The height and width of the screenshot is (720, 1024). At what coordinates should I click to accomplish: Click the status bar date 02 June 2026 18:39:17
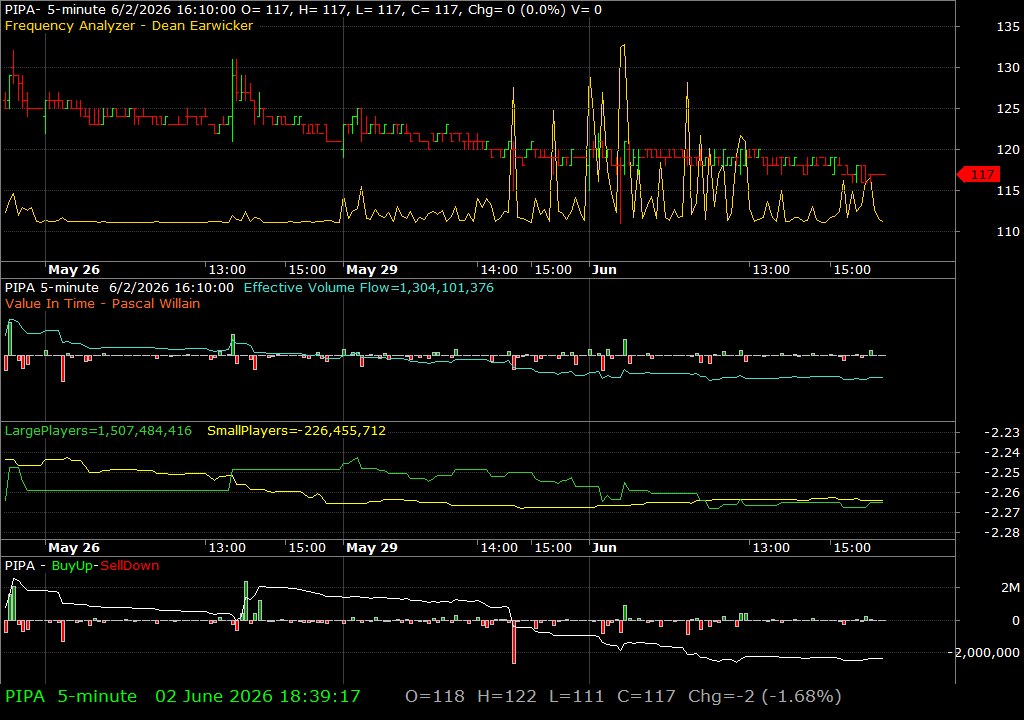pyautogui.click(x=257, y=696)
